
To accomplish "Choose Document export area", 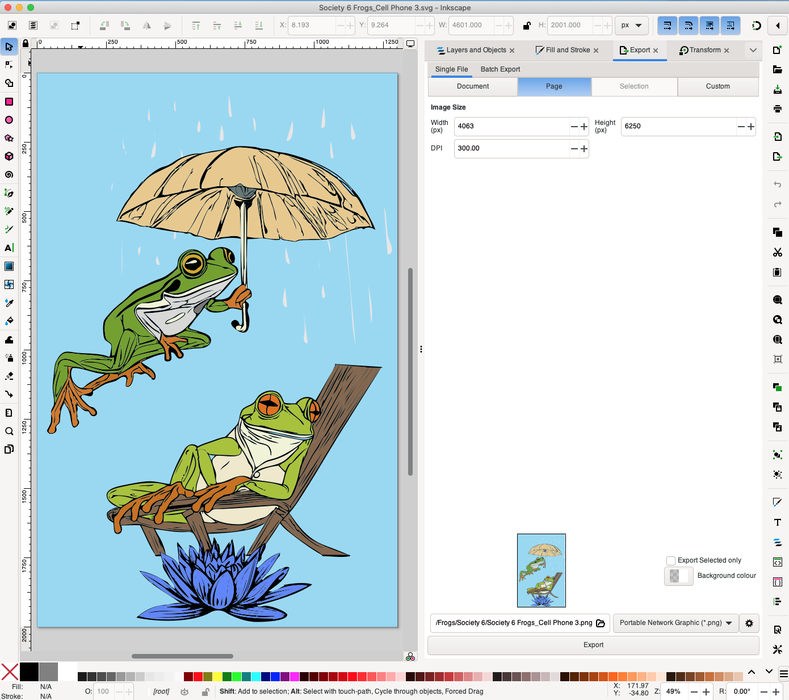I will pos(472,87).
